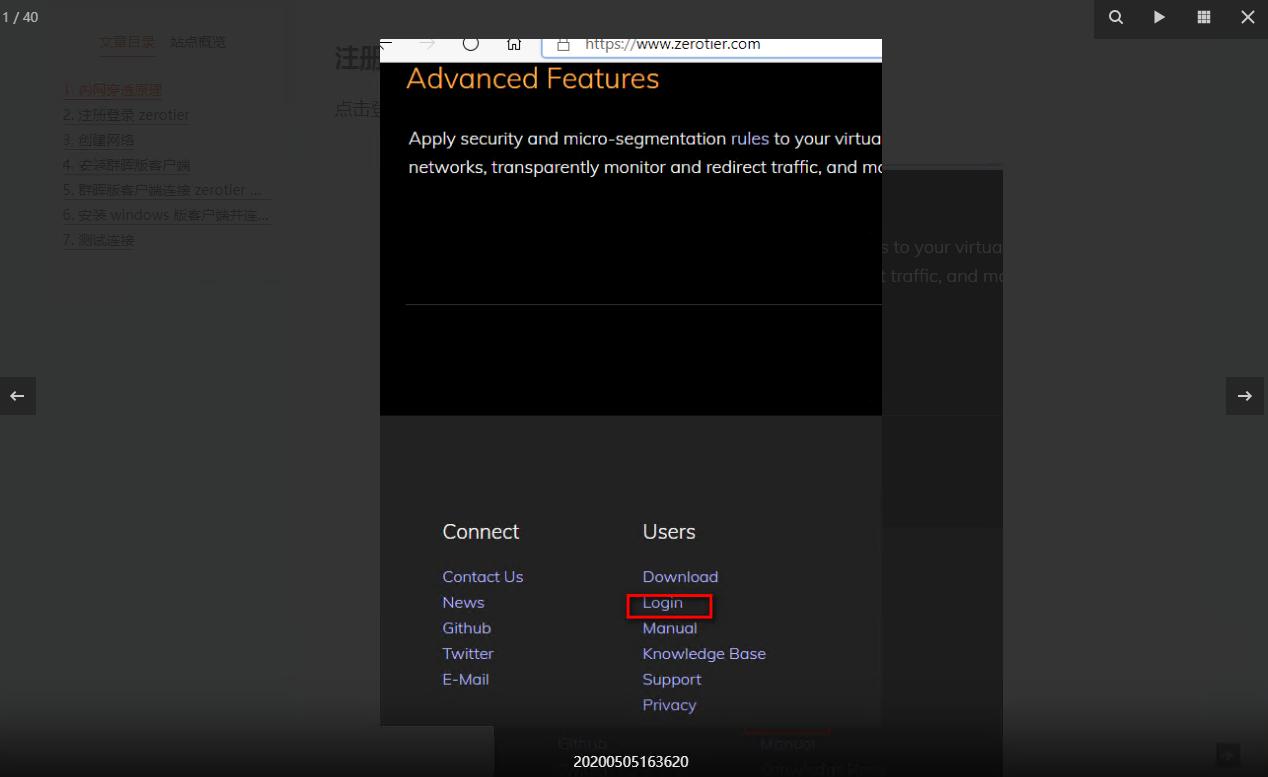Click the purple 'rules' word in the paragraph
Screen dimensions: 1268x777
click(750, 139)
